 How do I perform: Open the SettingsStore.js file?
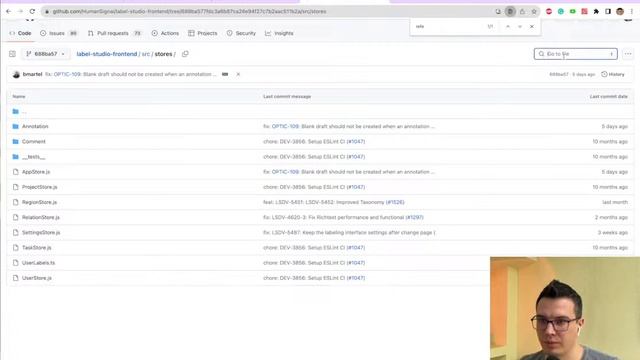click(x=41, y=232)
